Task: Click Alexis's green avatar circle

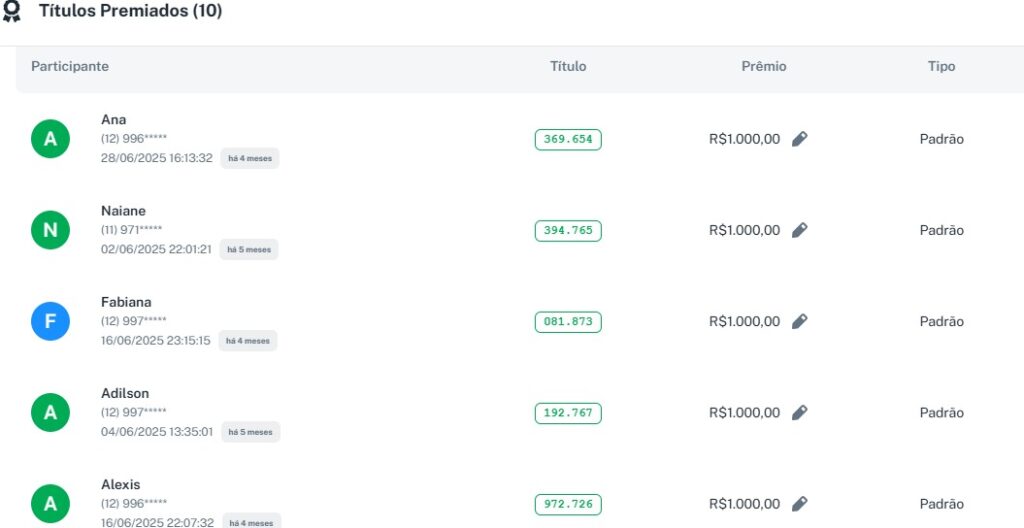Action: [x=50, y=503]
